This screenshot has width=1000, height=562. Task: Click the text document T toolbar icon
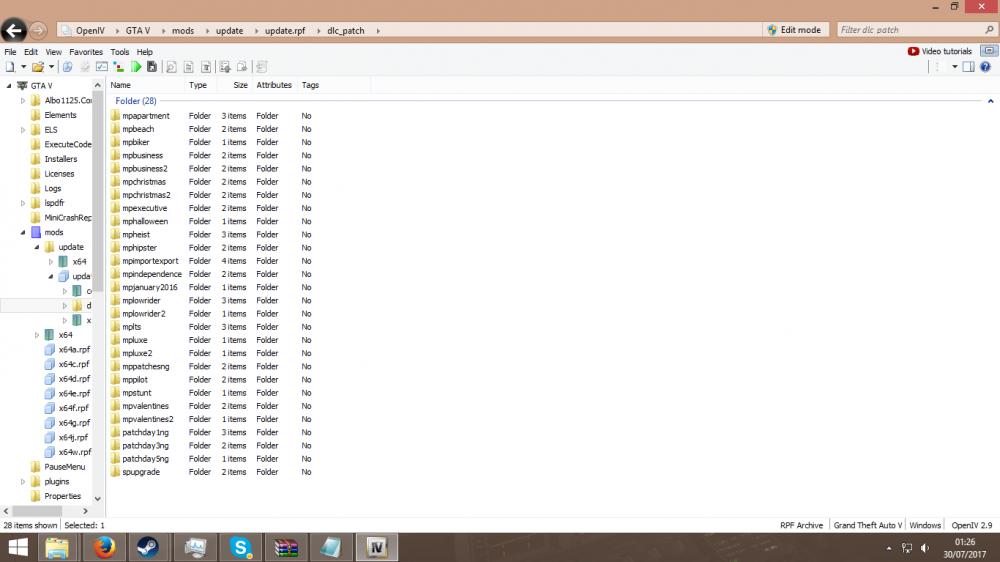[x=205, y=67]
